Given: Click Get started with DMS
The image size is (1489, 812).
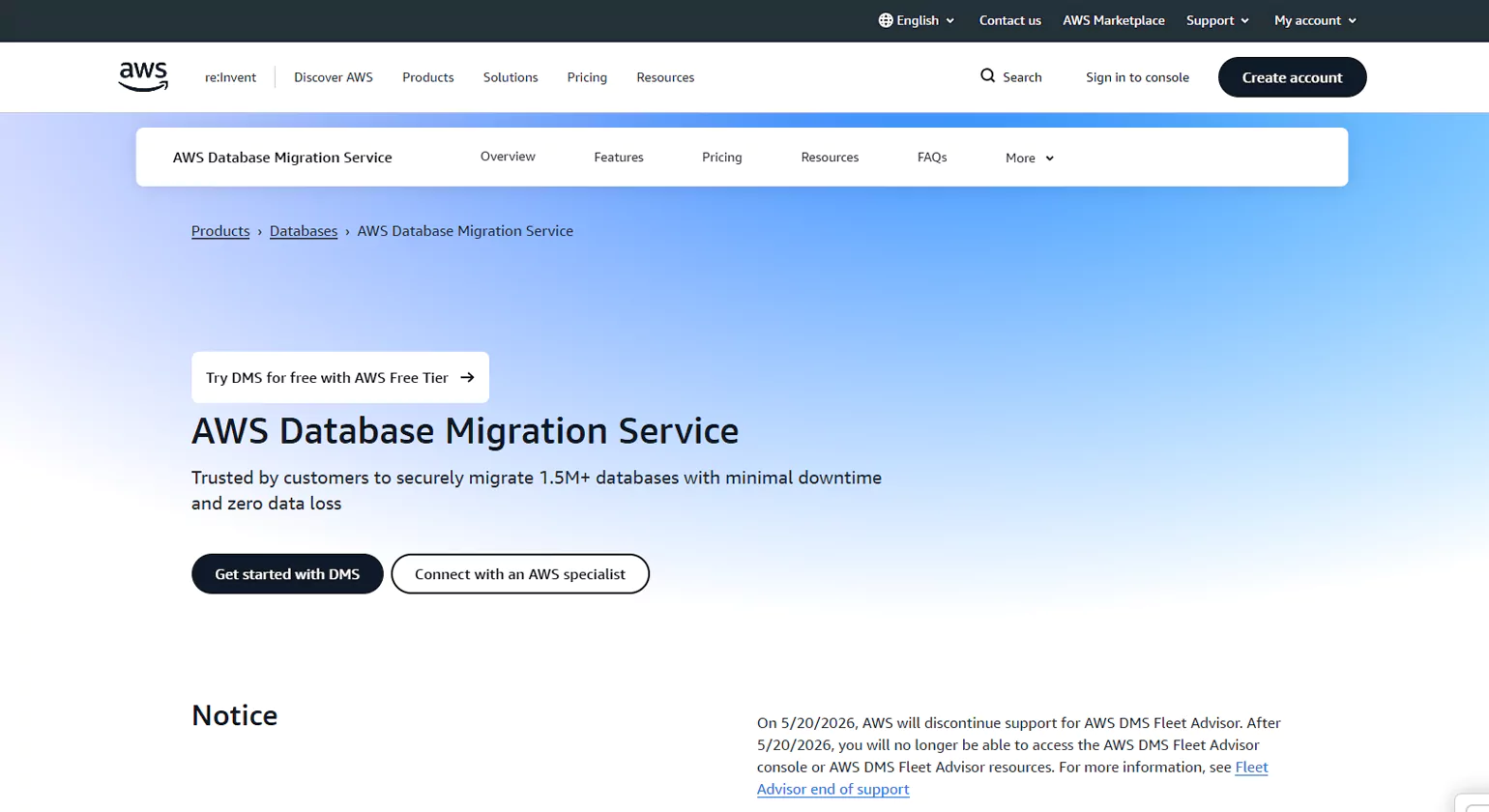Looking at the screenshot, I should click(x=286, y=573).
